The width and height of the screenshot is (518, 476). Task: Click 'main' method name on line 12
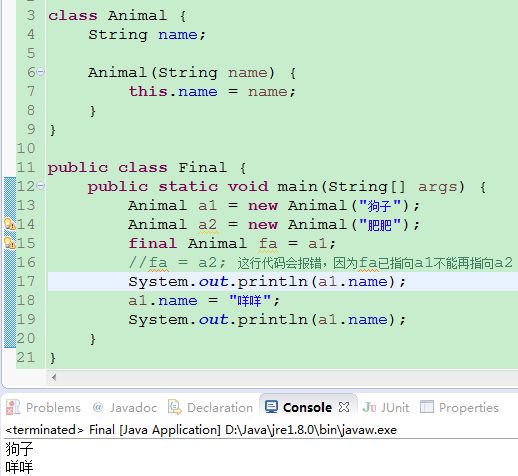pos(297,186)
